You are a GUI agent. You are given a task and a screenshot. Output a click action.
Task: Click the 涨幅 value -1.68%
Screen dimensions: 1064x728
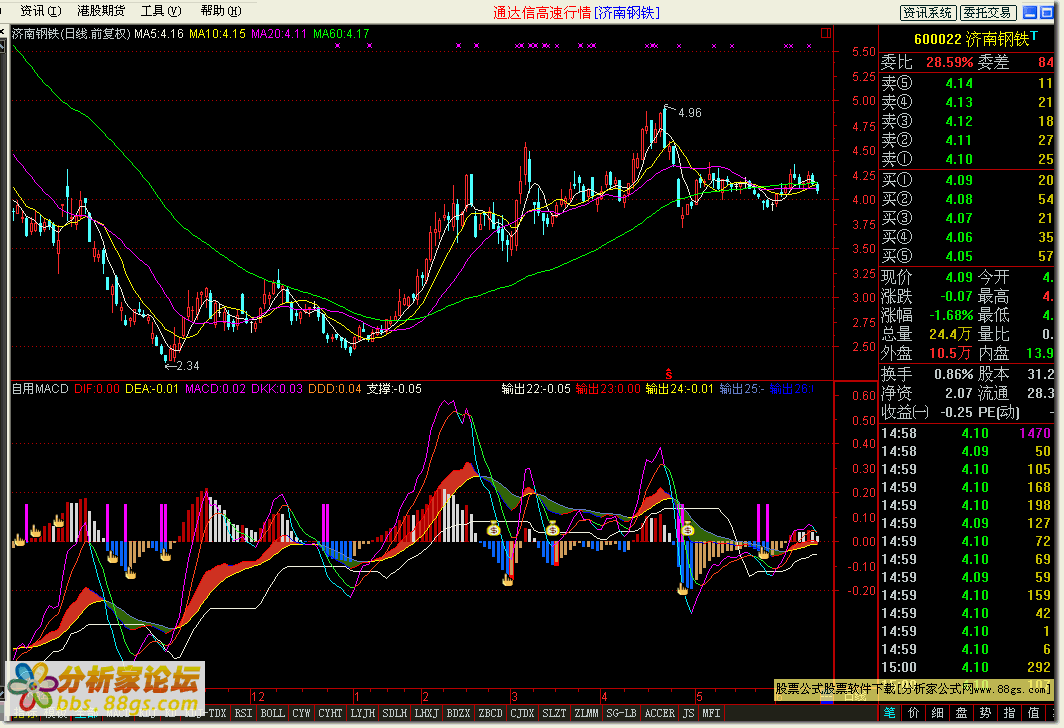pyautogui.click(x=949, y=315)
